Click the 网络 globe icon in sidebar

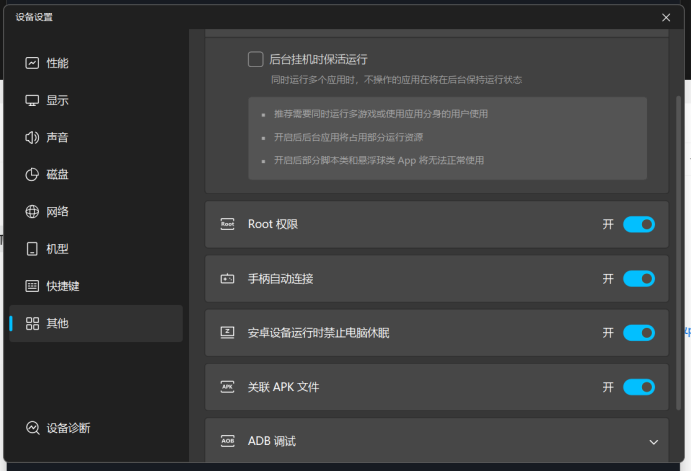click(x=32, y=211)
